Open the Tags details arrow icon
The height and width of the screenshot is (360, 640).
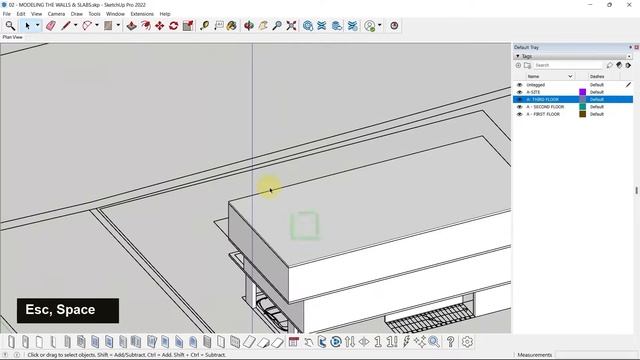click(x=628, y=65)
